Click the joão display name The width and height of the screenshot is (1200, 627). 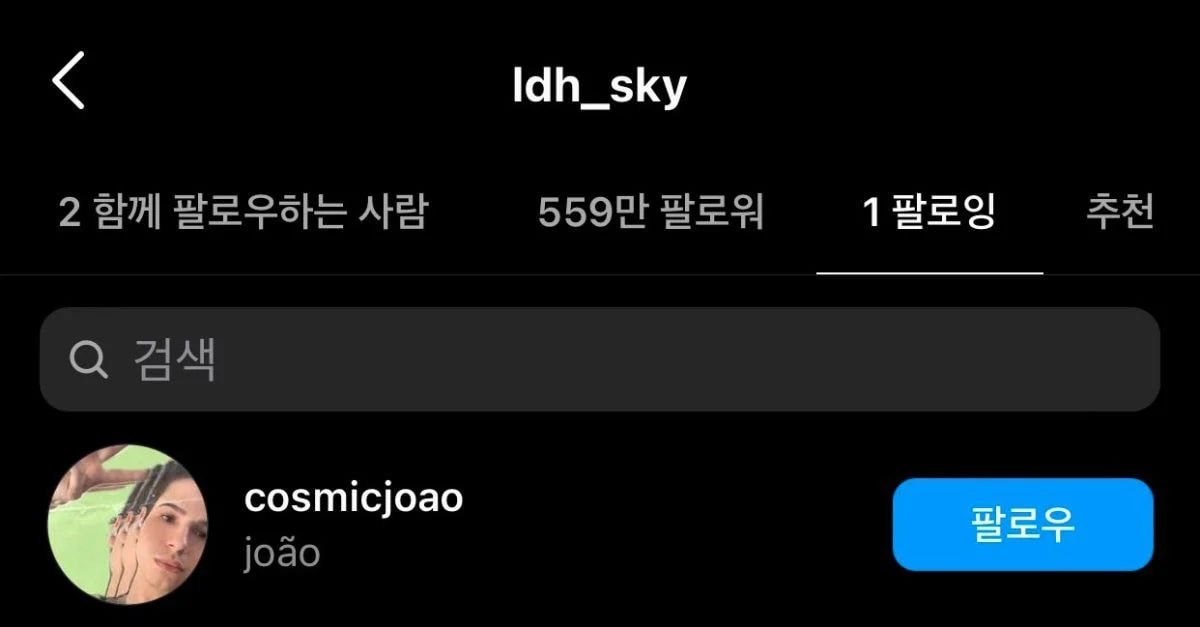tap(282, 553)
